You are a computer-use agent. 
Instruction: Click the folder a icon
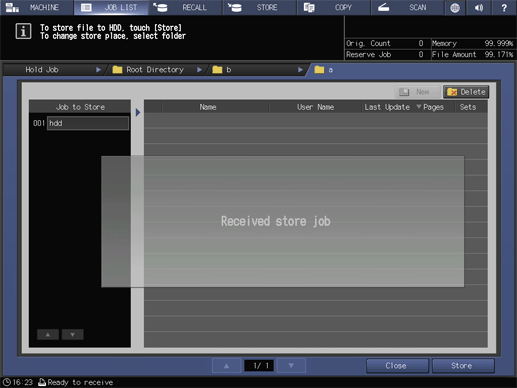[x=319, y=69]
